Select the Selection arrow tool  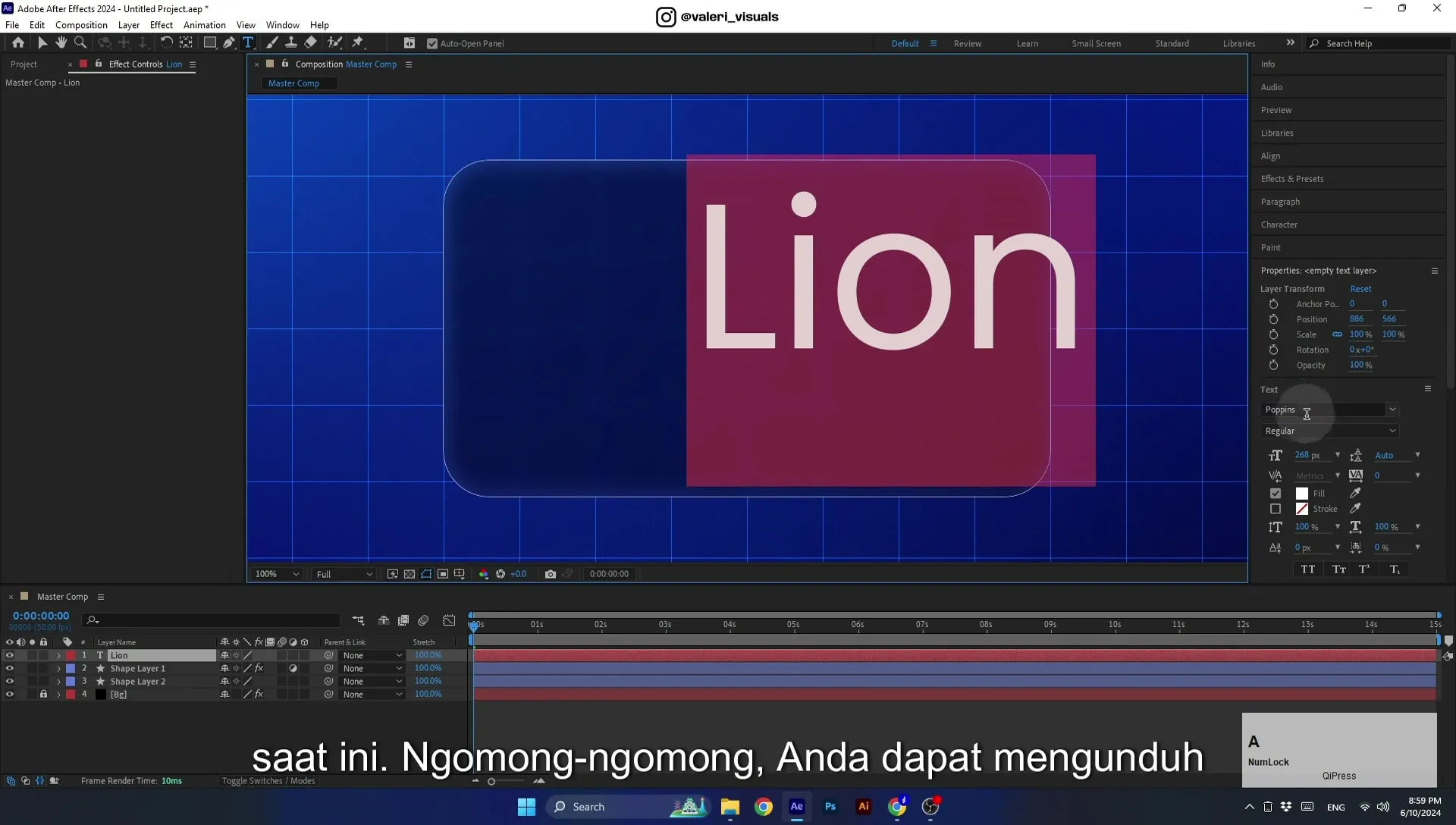pos(42,43)
